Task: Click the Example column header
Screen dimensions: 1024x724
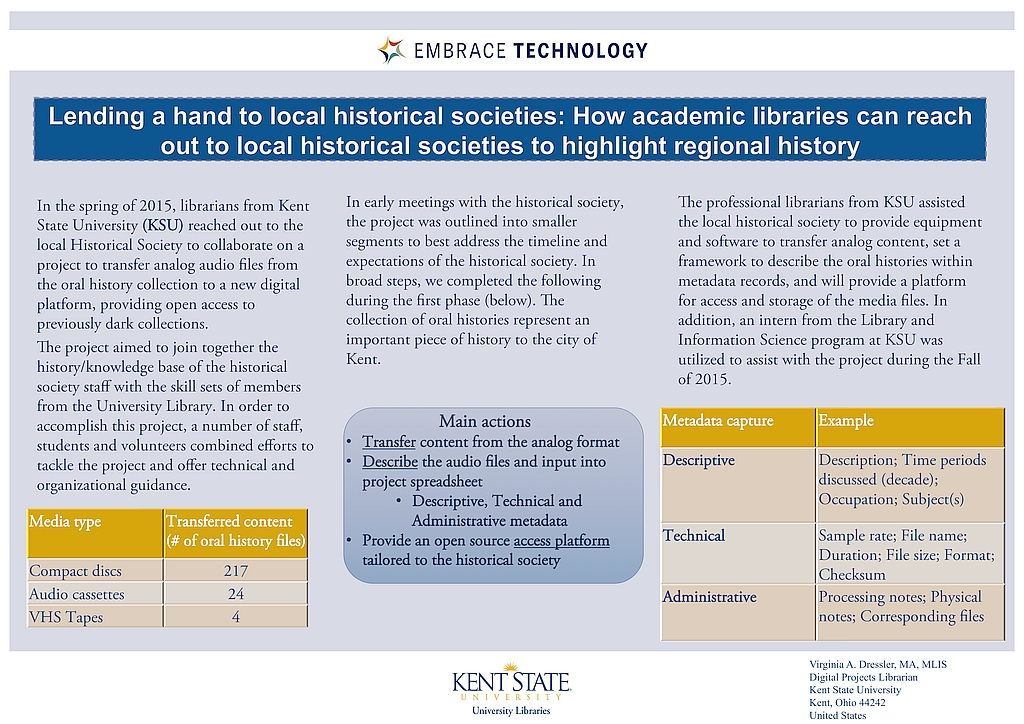Action: coord(846,421)
